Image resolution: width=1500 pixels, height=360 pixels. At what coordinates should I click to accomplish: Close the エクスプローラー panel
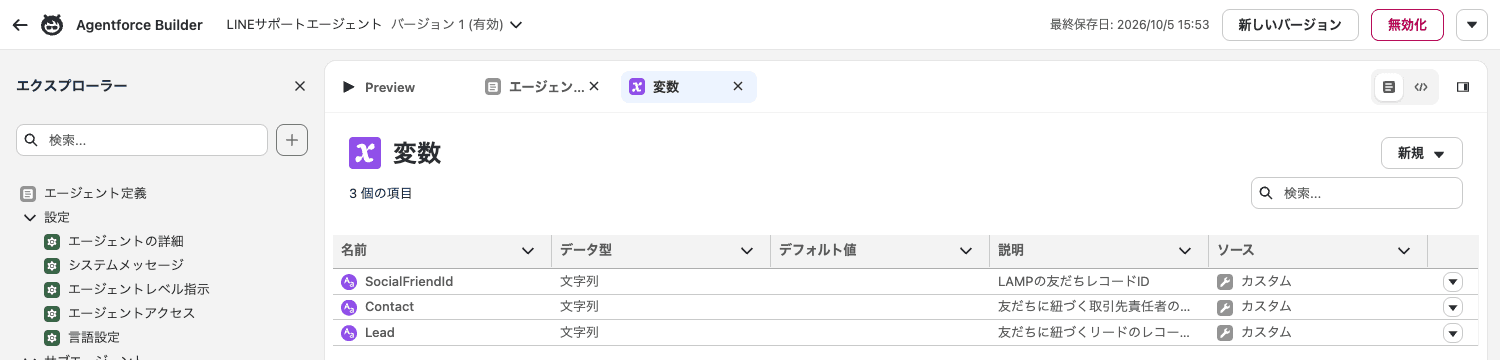(x=300, y=86)
